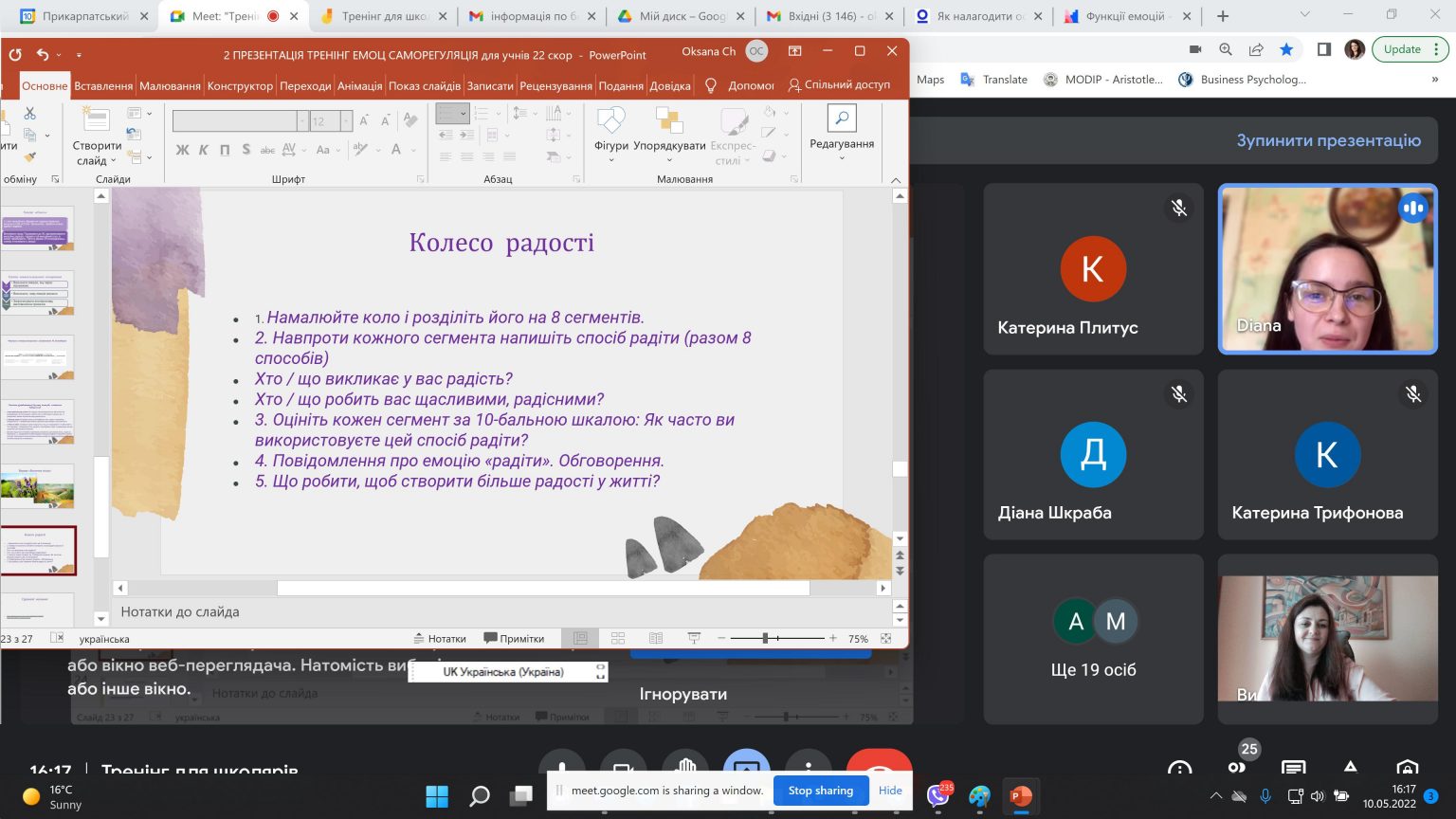Open the Вставлення ribbon tab
Viewport: 1456px width, 819px height.
(103, 85)
